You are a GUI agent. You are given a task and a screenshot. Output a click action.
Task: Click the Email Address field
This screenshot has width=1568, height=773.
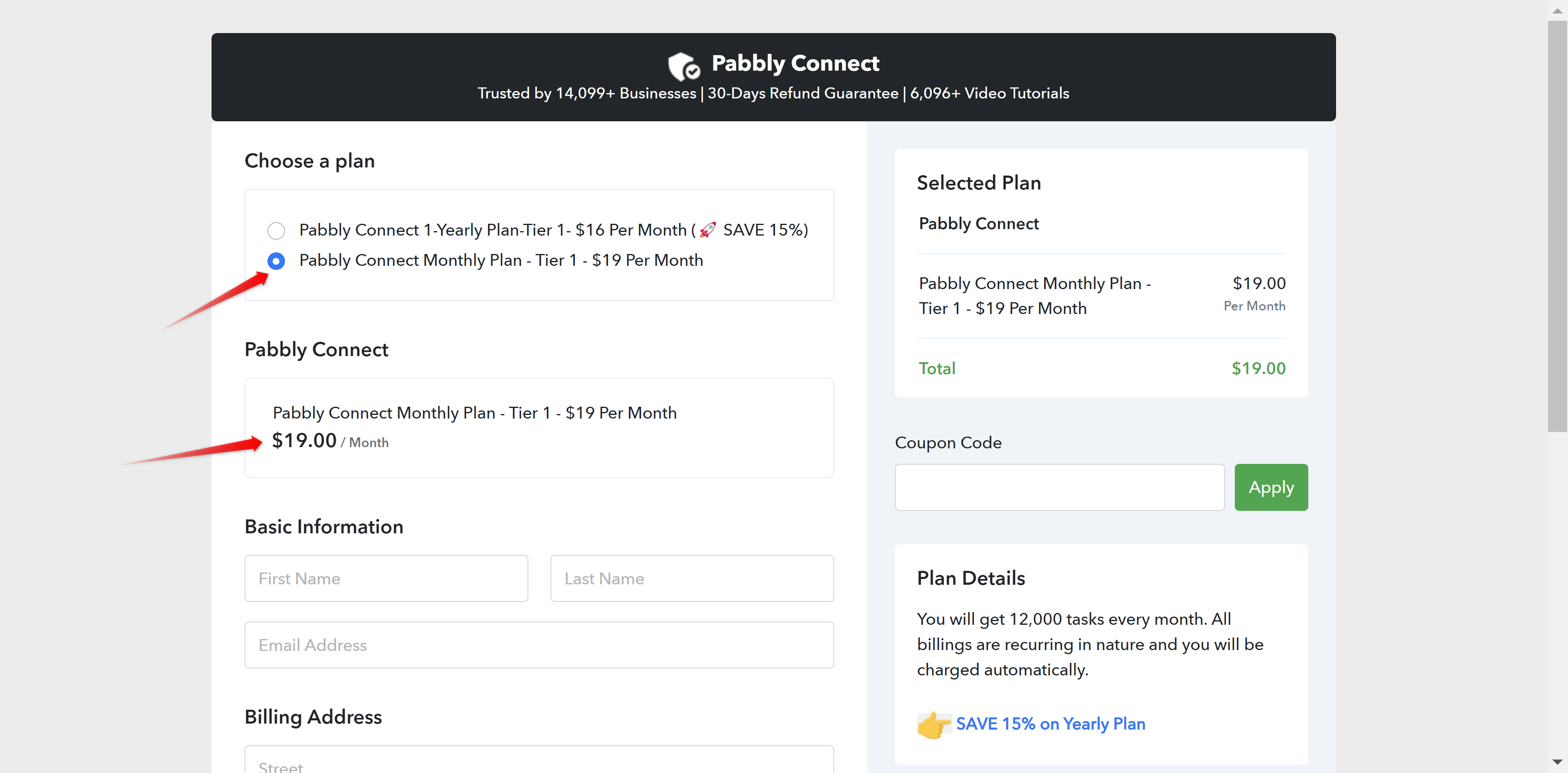coord(539,644)
